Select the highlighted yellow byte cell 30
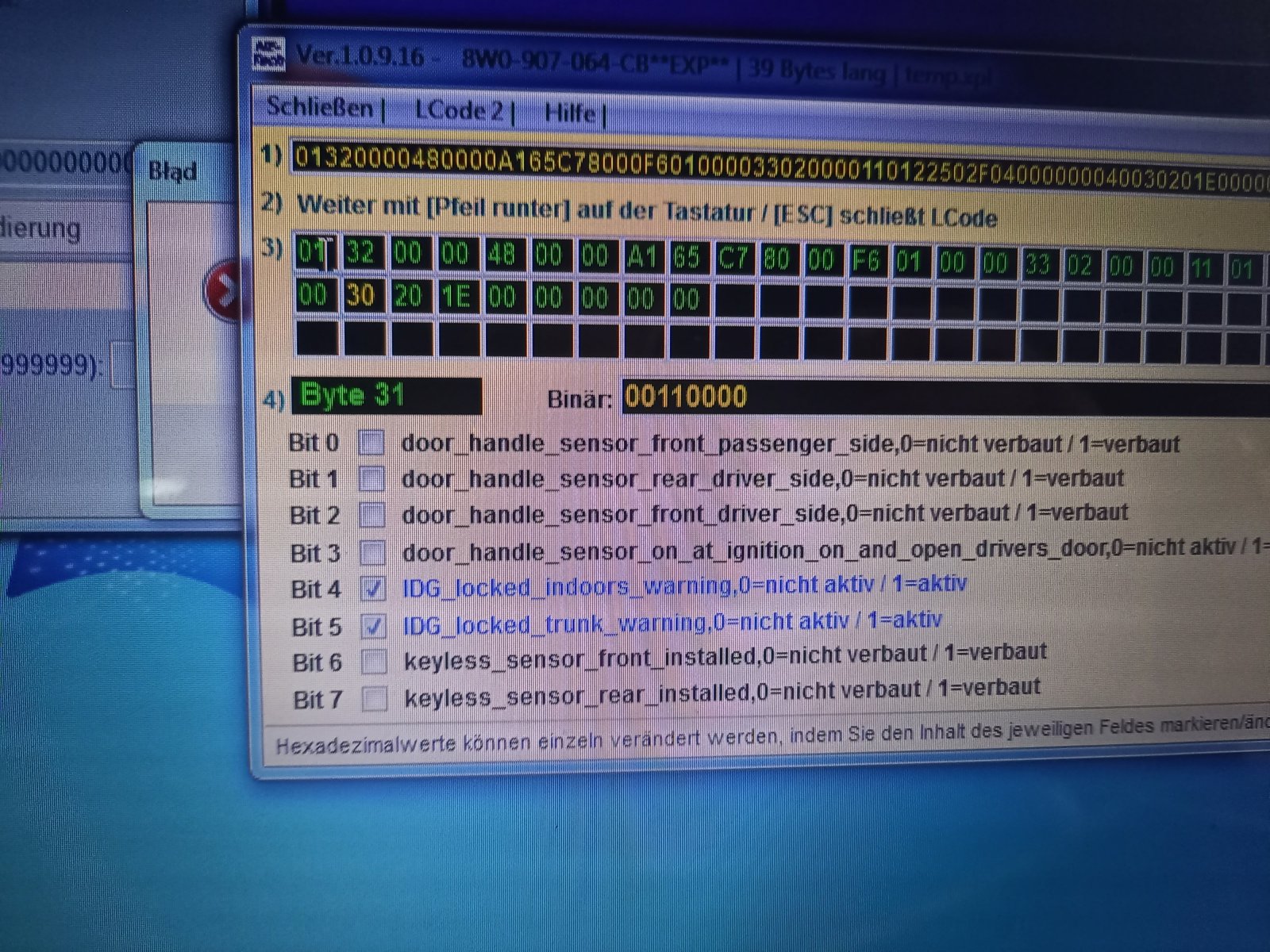1270x952 pixels. [x=361, y=295]
